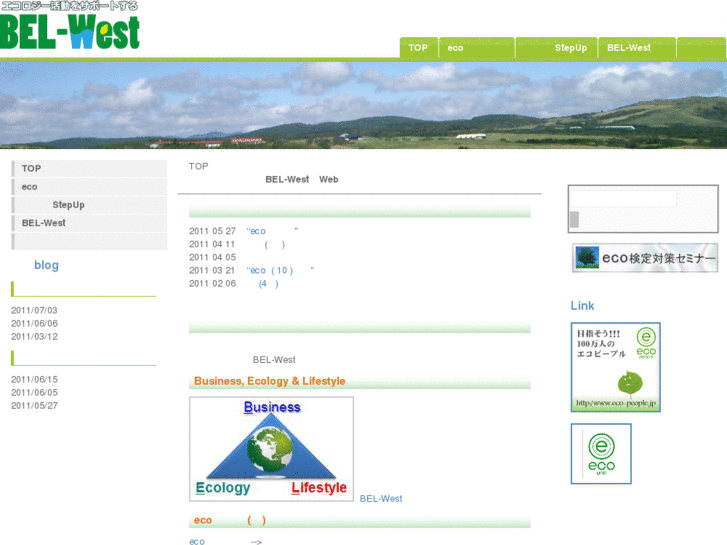Click the date text 2011 04 05

tap(212, 257)
